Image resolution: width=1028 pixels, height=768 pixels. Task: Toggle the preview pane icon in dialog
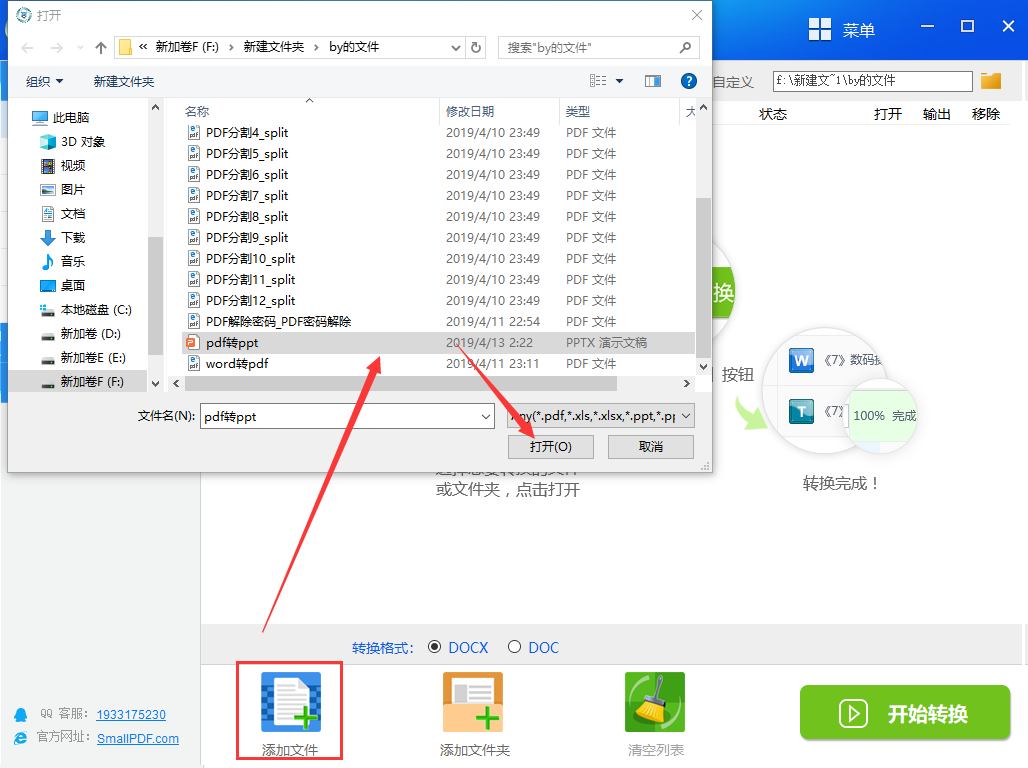[653, 81]
